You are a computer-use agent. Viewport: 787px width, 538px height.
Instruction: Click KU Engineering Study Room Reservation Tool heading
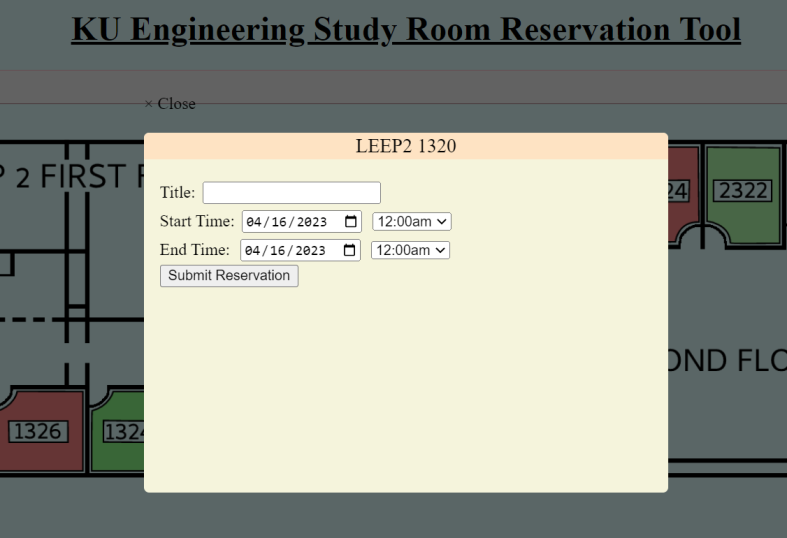406,30
